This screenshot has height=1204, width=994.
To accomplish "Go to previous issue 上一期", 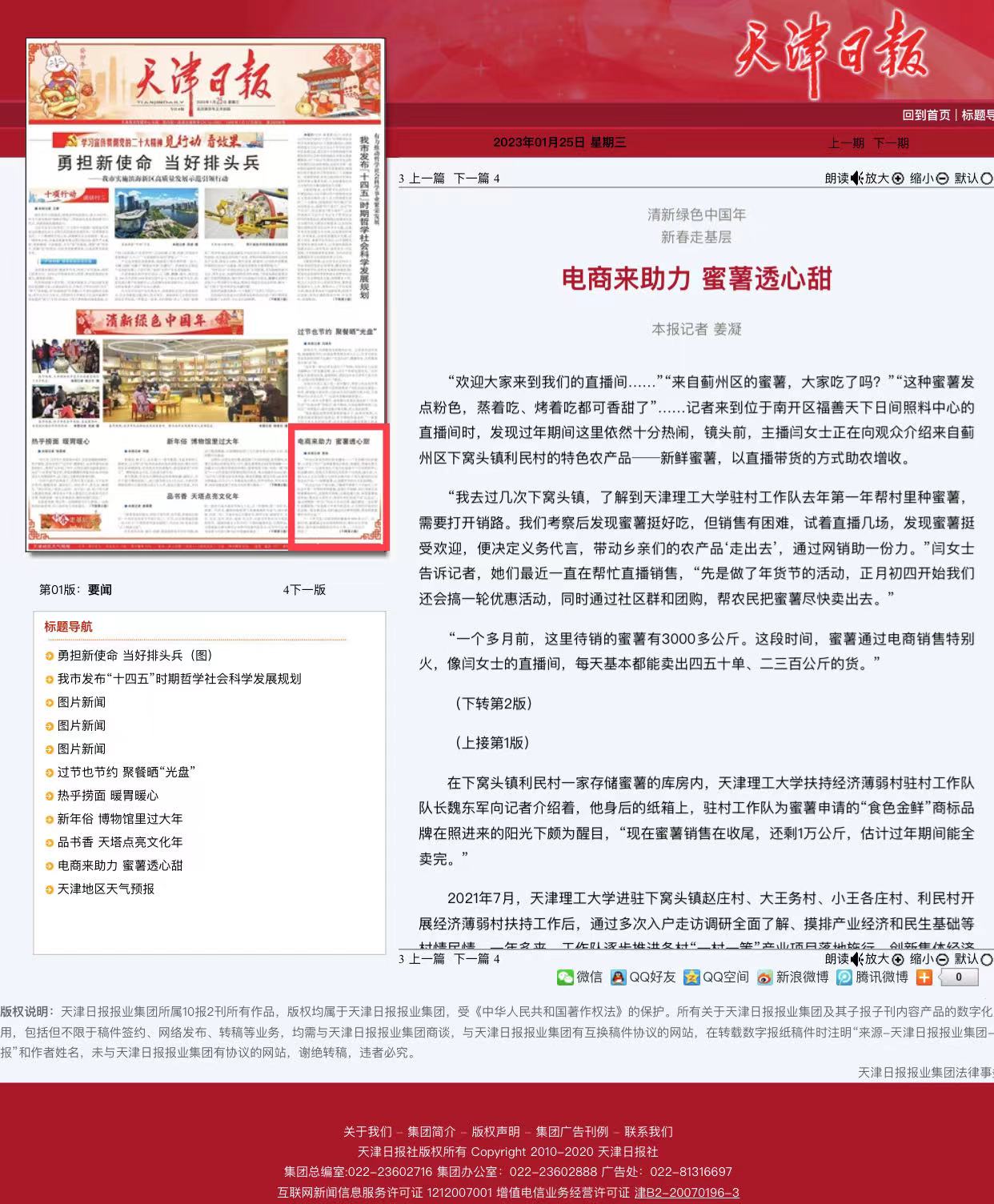I will 846,143.
